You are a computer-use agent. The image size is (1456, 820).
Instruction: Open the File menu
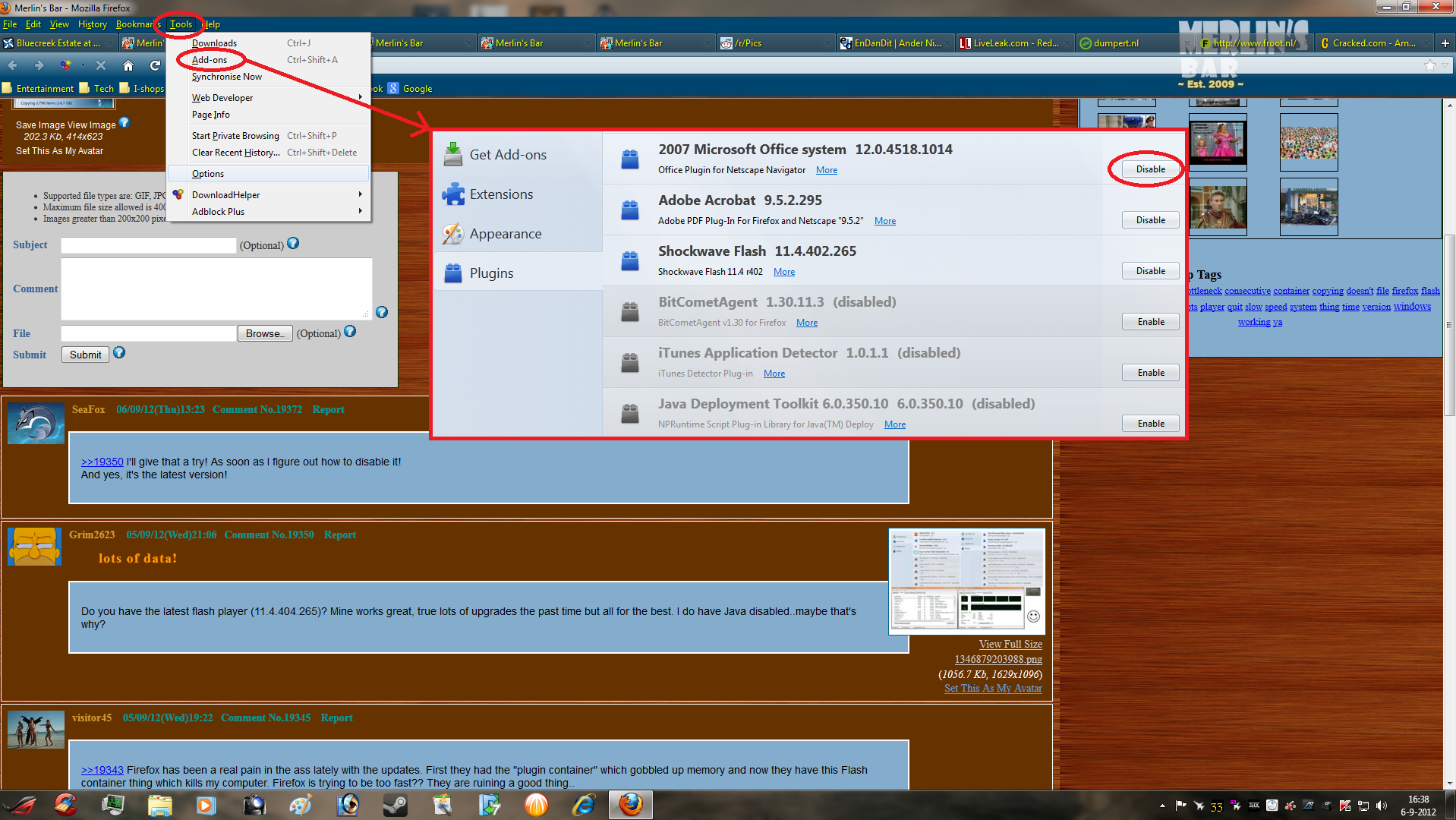[x=10, y=24]
